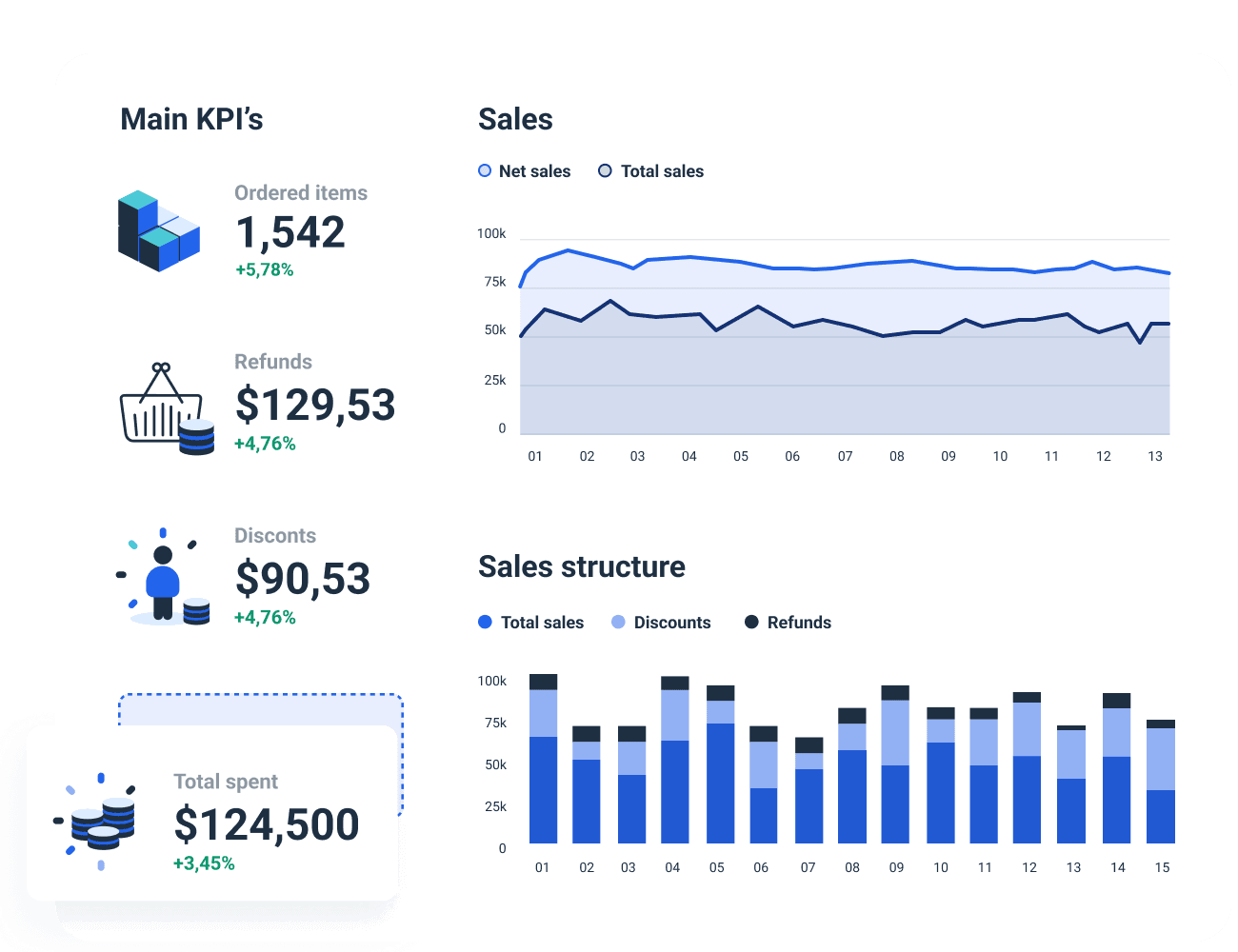Click the blue Total sales legend dot
Viewport: 1238px width, 952px height.
(485, 622)
